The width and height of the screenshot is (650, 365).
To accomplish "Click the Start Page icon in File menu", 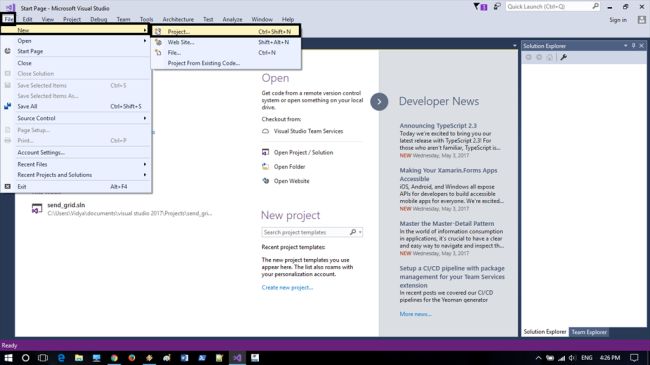I will (x=7, y=51).
